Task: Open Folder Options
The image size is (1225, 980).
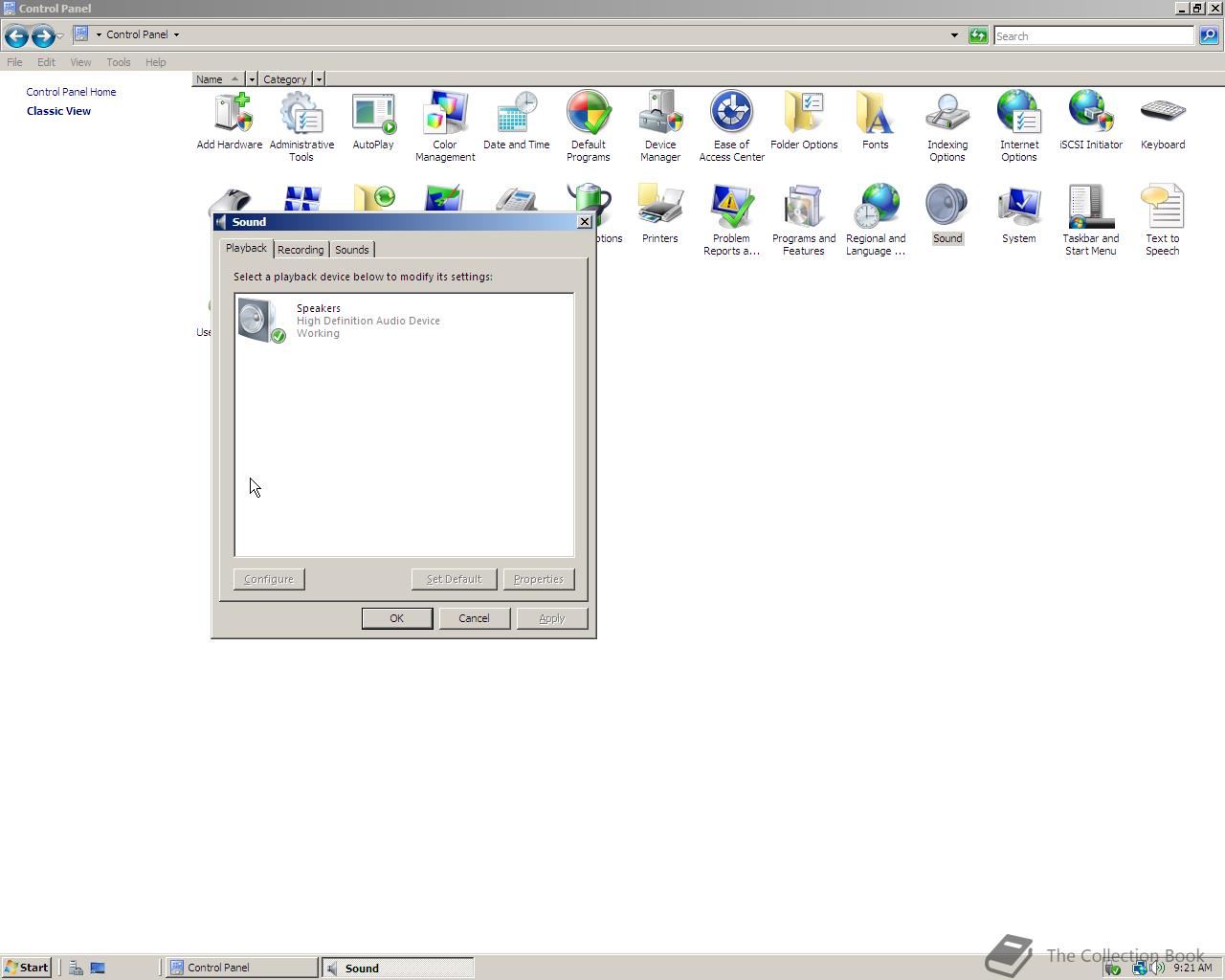Action: pos(804,122)
